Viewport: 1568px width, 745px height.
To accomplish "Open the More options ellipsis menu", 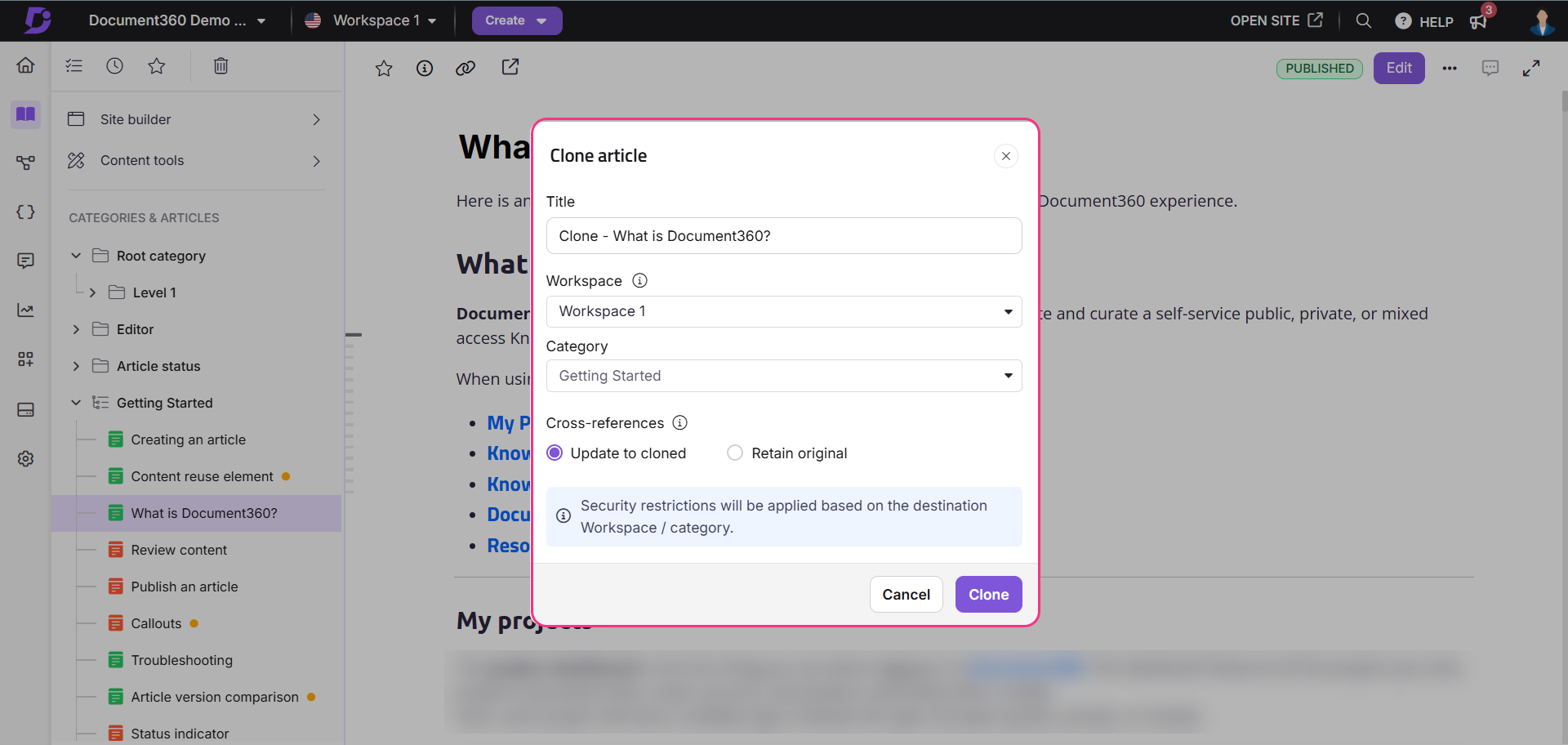I will point(1450,69).
